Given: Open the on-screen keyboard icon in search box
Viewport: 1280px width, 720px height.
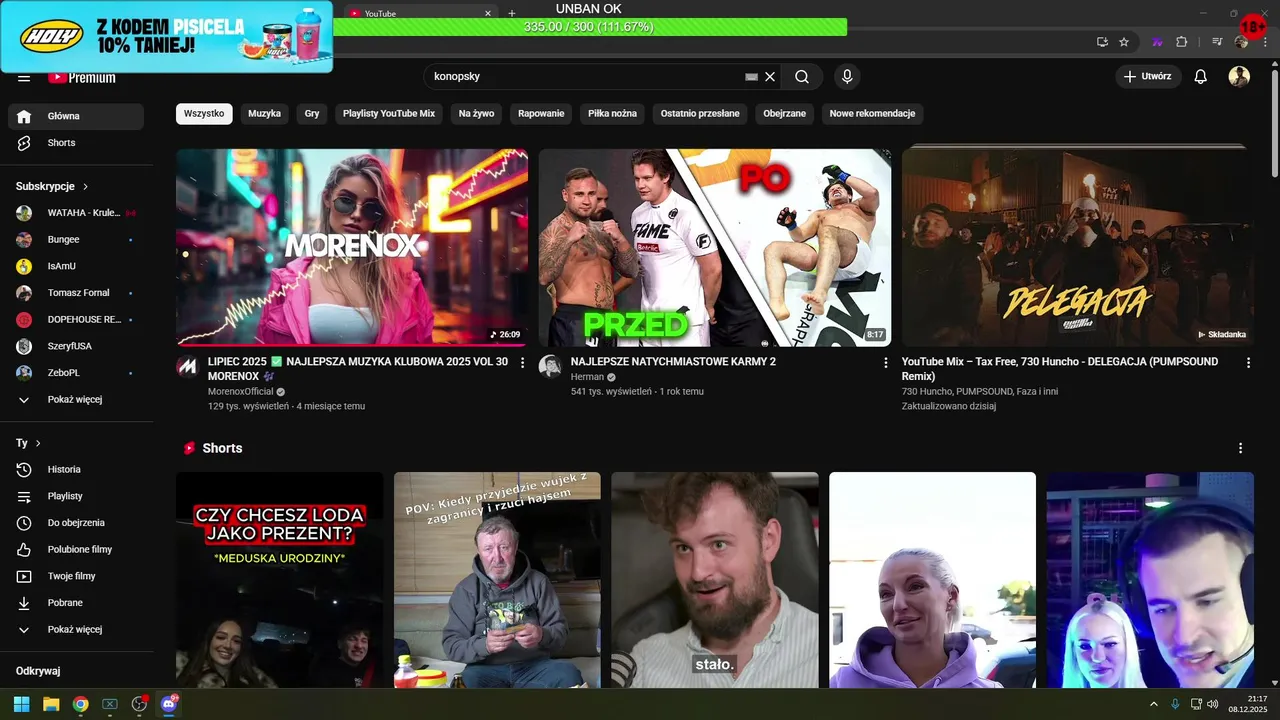Looking at the screenshot, I should coord(752,76).
